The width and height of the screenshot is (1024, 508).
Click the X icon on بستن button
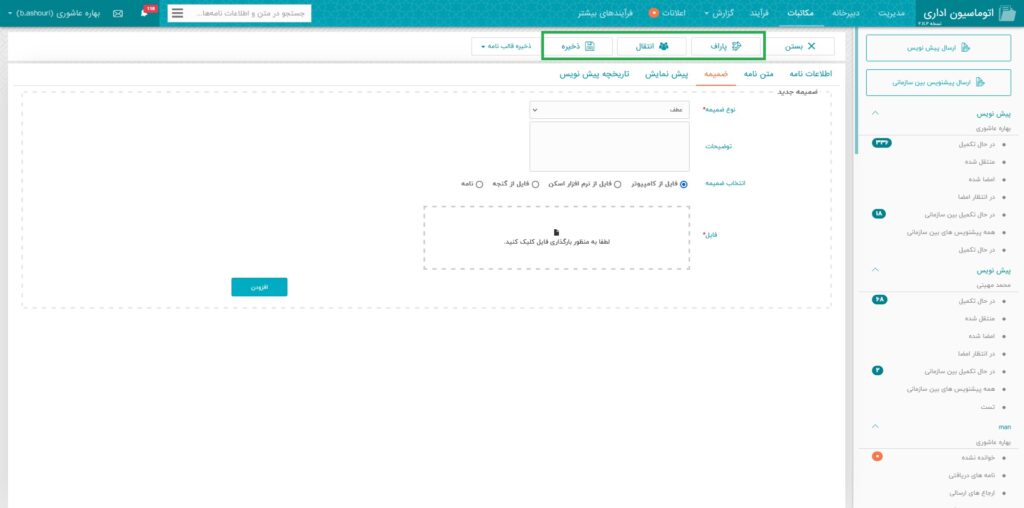click(811, 46)
